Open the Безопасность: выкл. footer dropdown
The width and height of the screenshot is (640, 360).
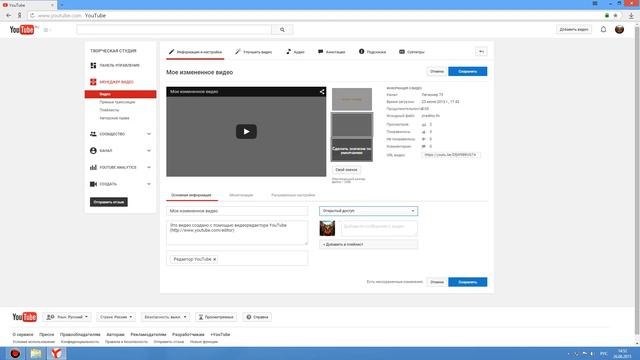pos(165,317)
